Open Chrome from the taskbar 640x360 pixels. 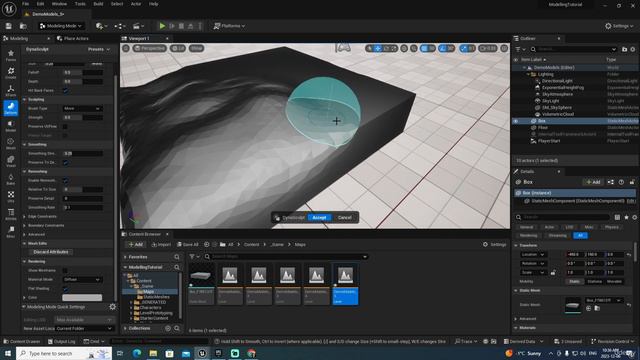point(251,353)
